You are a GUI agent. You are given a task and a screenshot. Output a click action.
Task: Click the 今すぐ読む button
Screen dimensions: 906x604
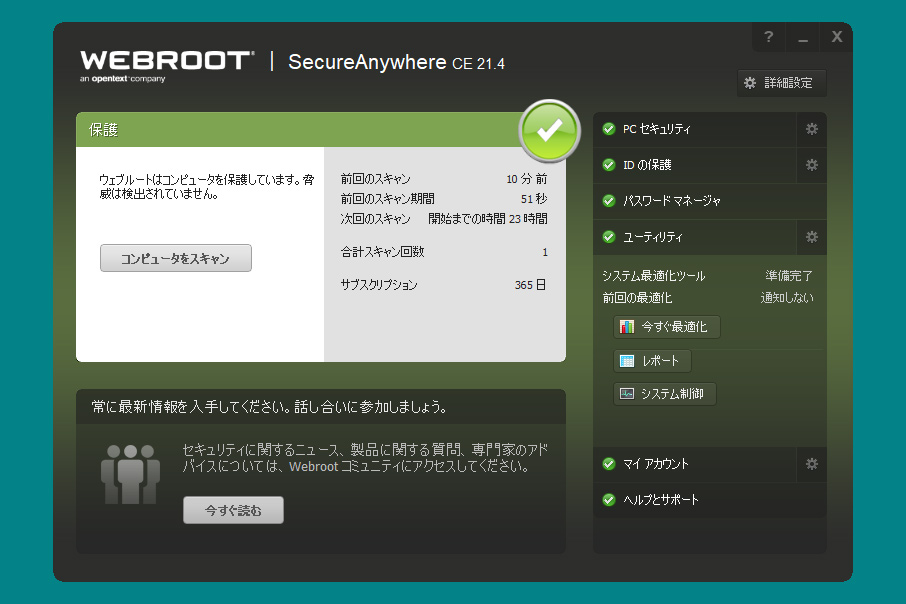pyautogui.click(x=233, y=510)
